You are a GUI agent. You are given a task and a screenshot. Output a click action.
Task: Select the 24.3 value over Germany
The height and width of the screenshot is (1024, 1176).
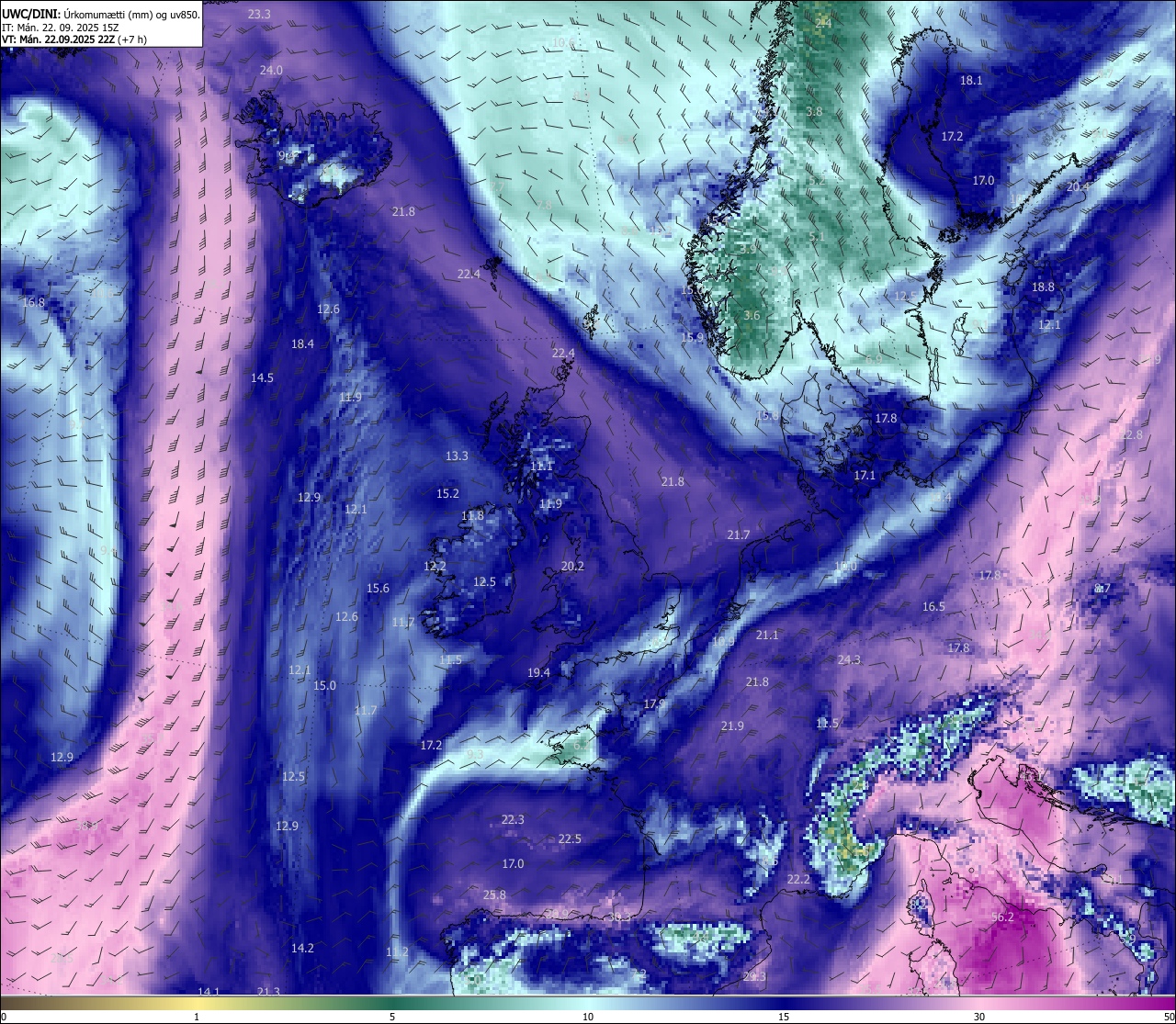849,659
